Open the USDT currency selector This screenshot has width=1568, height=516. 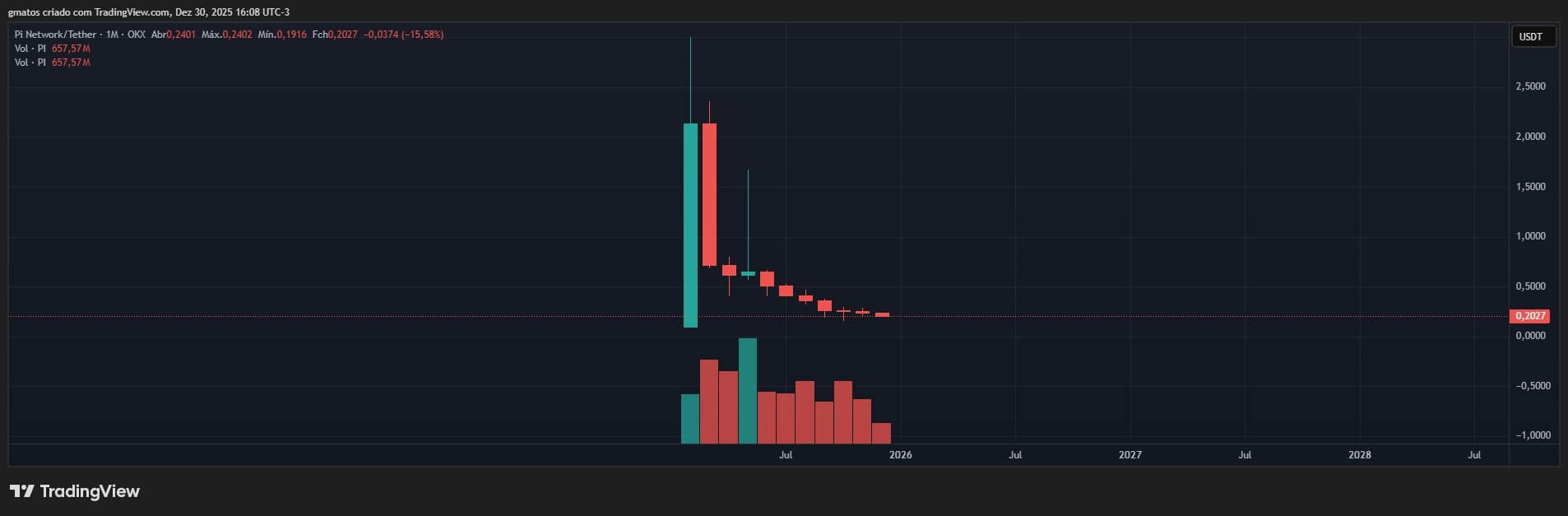[x=1533, y=37]
